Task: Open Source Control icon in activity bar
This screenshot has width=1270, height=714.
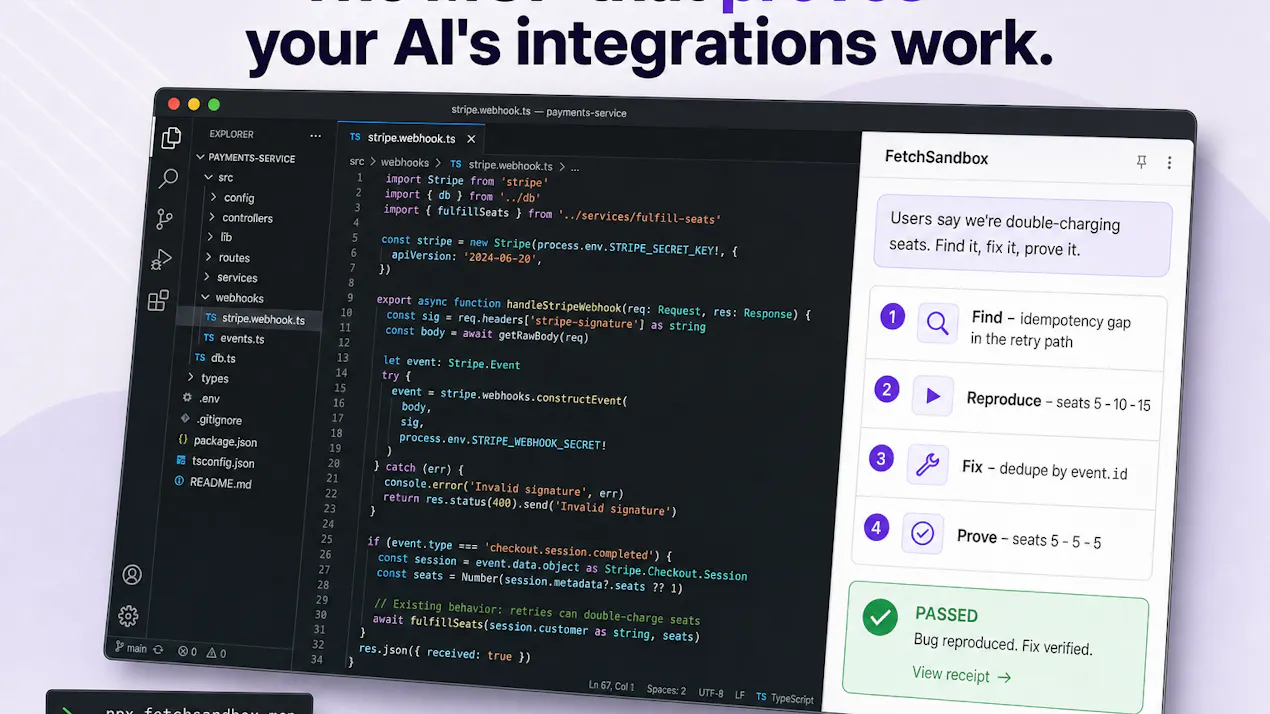Action: coord(165,219)
